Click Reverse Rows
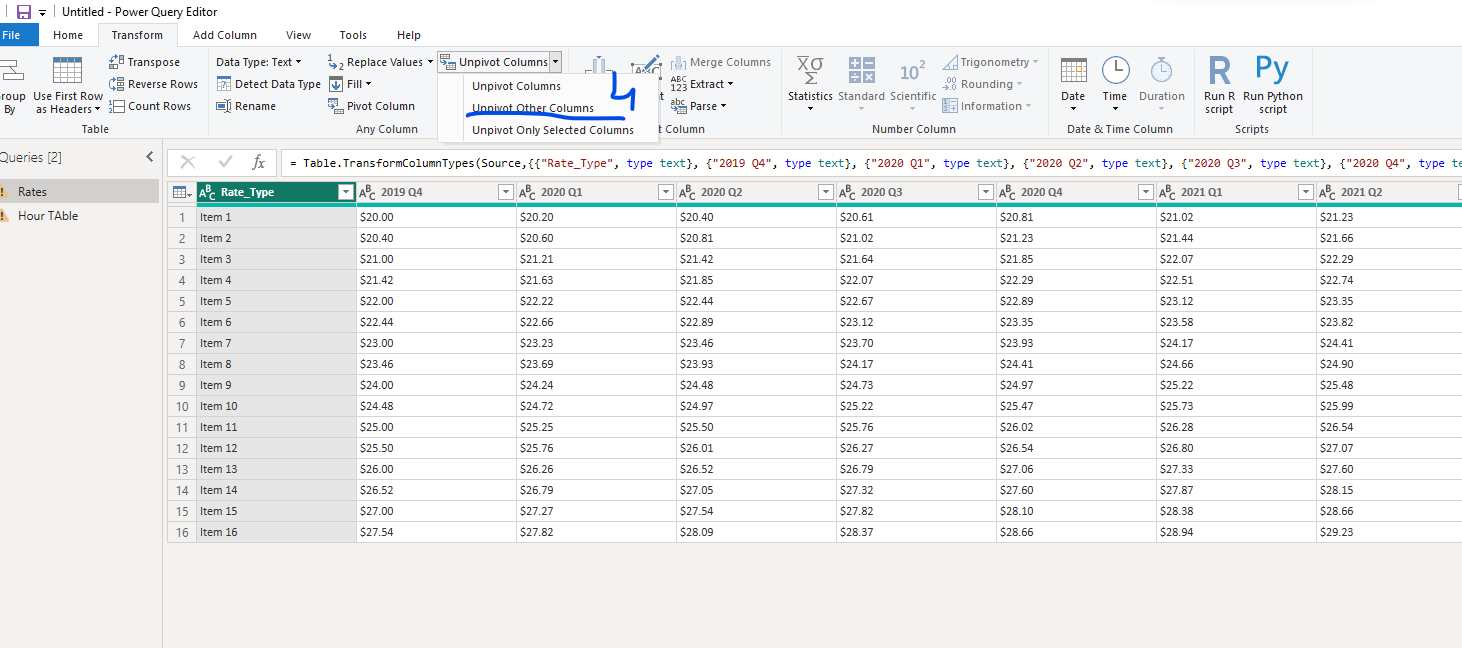 [154, 84]
